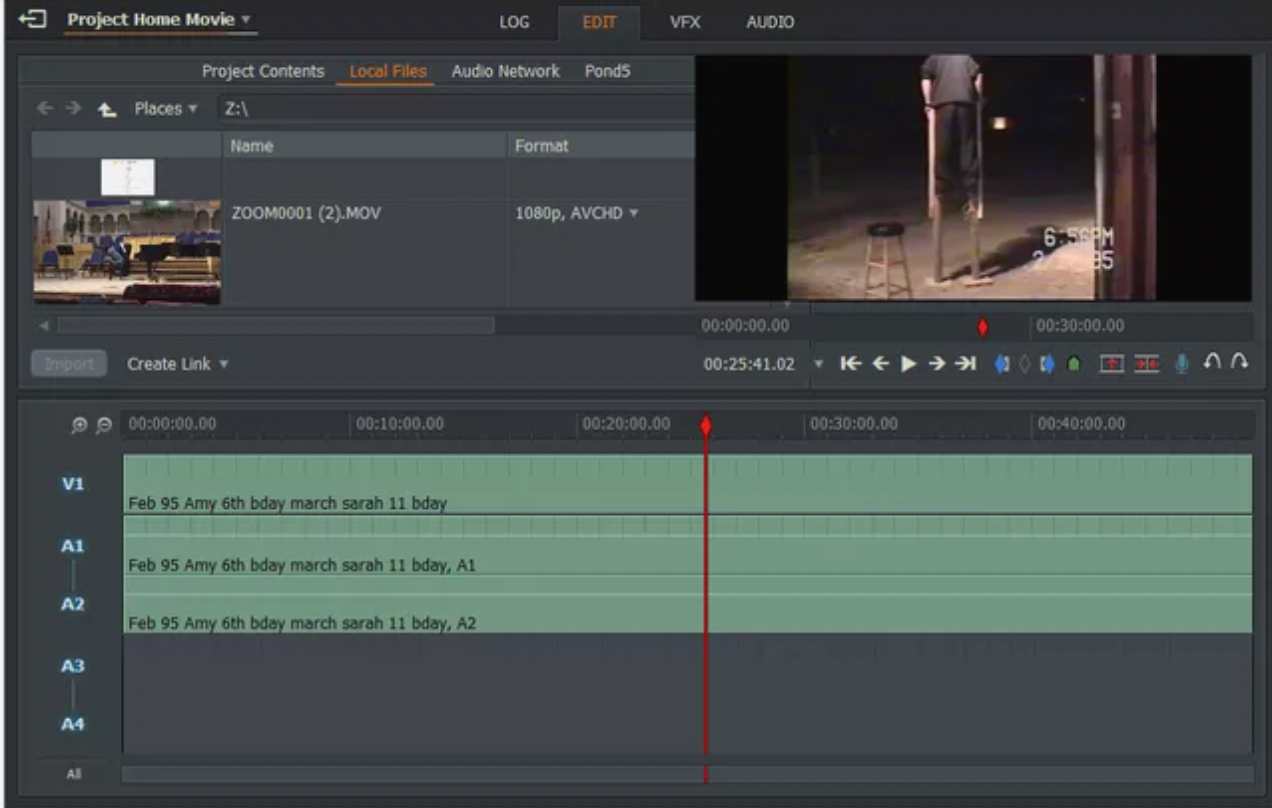Image resolution: width=1272 pixels, height=808 pixels.
Task: Click the red Remove/Lift edit icon
Action: point(1111,364)
